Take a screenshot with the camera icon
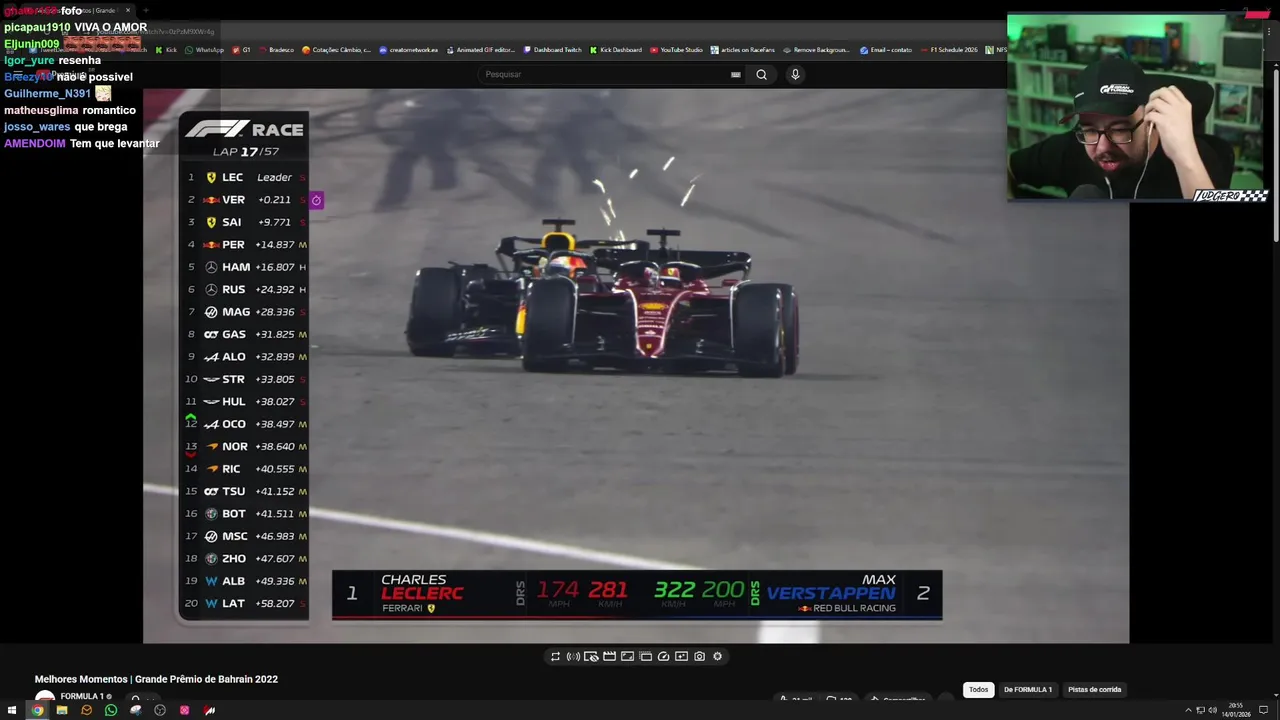 click(x=699, y=656)
